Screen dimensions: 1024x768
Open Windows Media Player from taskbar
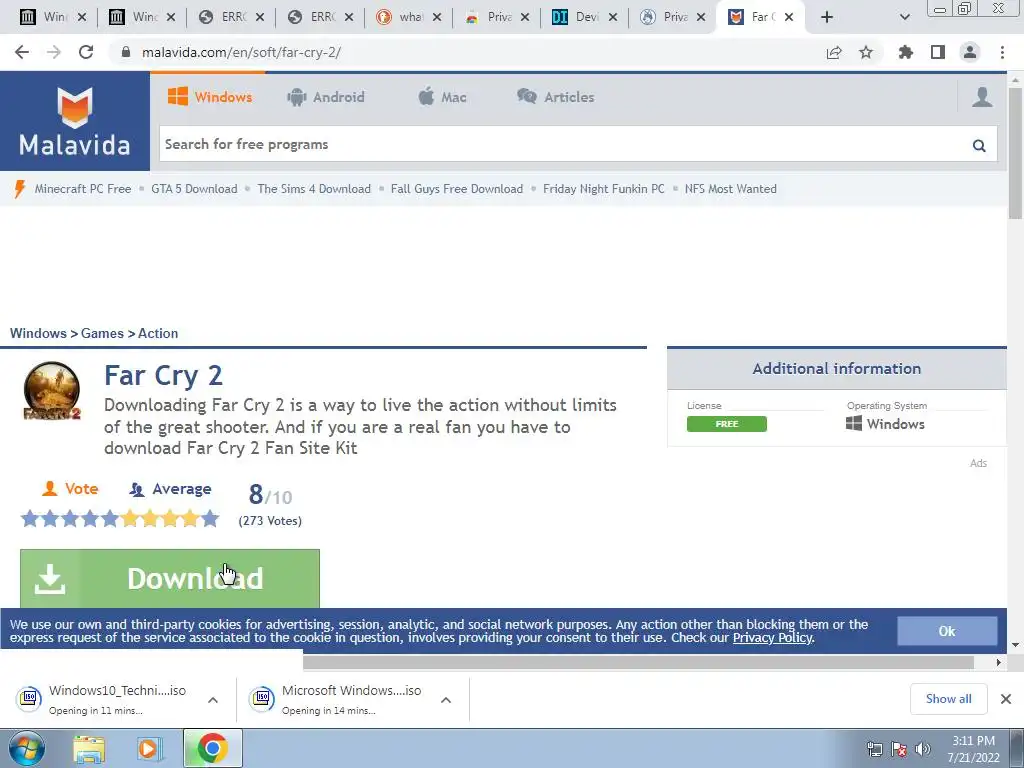[x=149, y=749]
